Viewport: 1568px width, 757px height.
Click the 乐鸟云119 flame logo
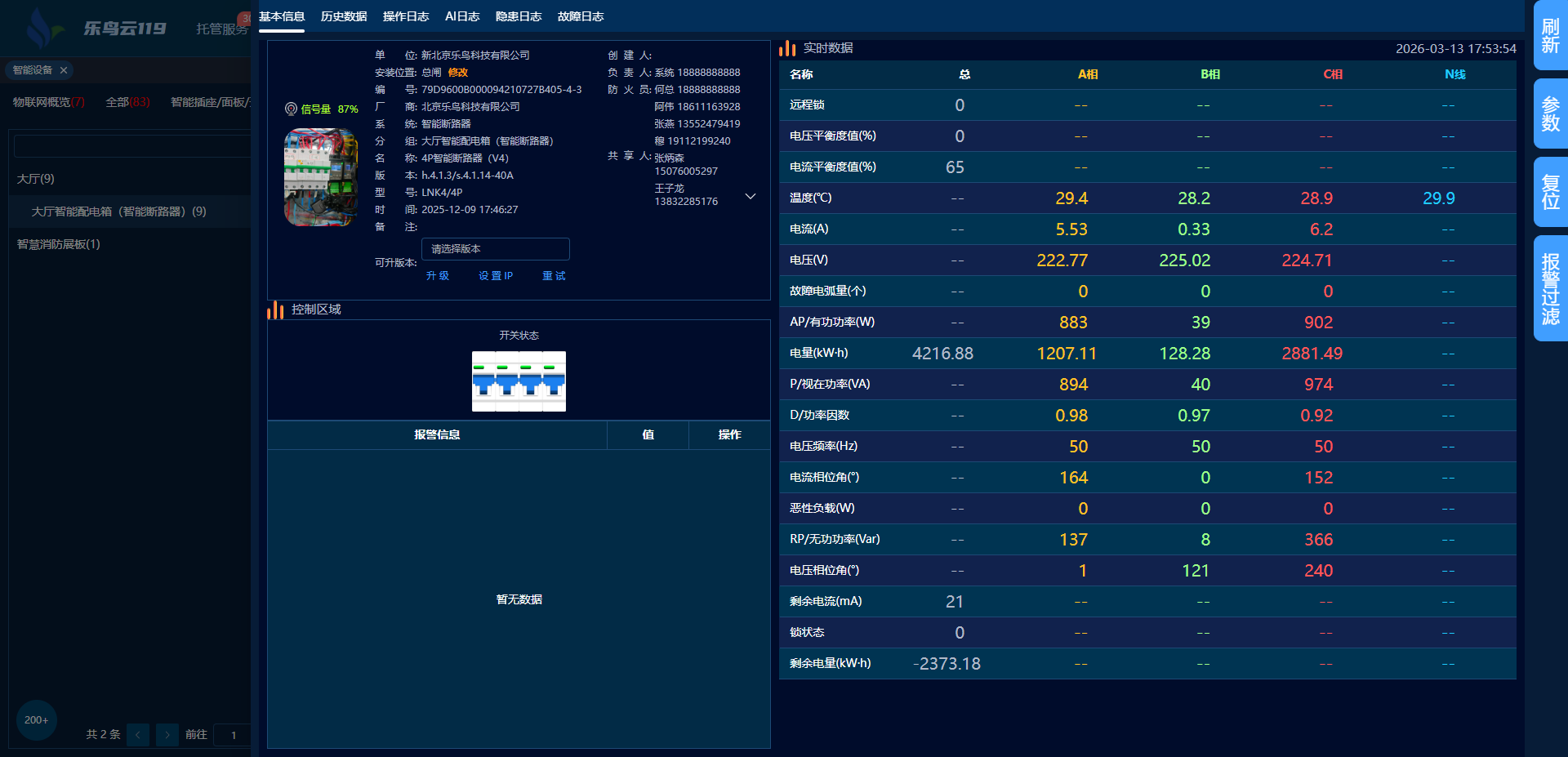click(42, 29)
